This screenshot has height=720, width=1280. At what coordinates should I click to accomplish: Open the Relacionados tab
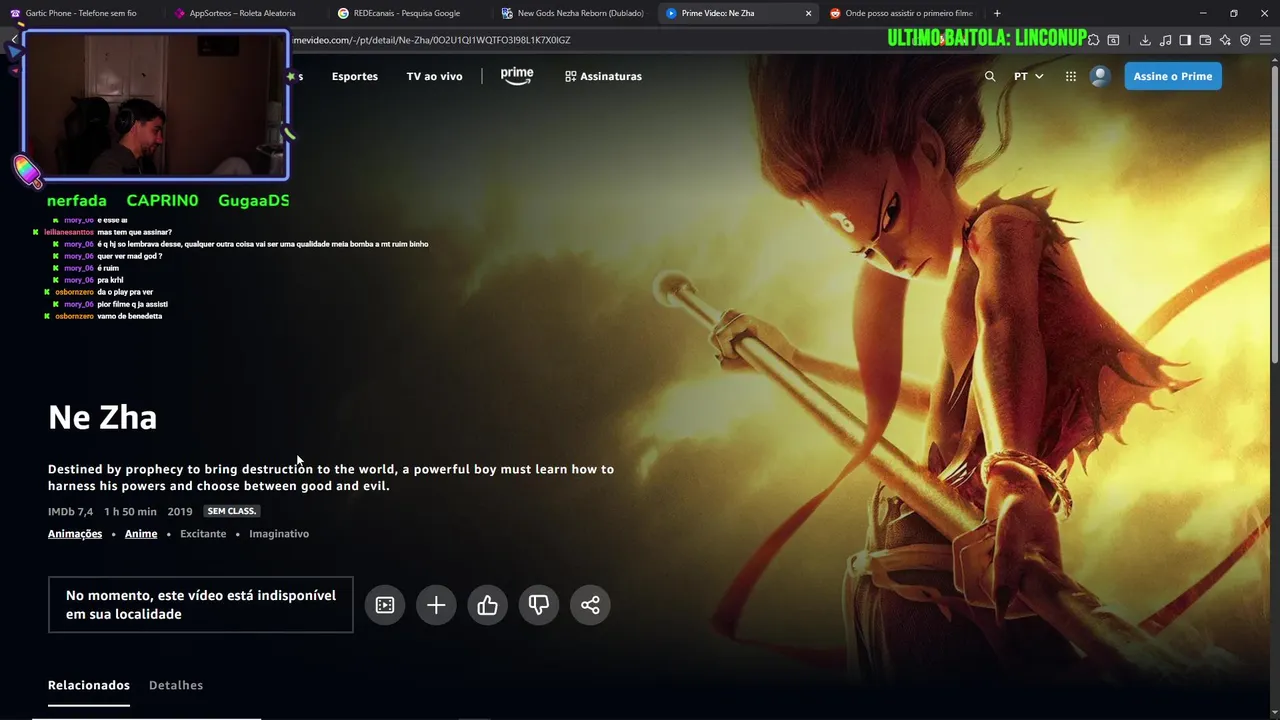pyautogui.click(x=89, y=685)
